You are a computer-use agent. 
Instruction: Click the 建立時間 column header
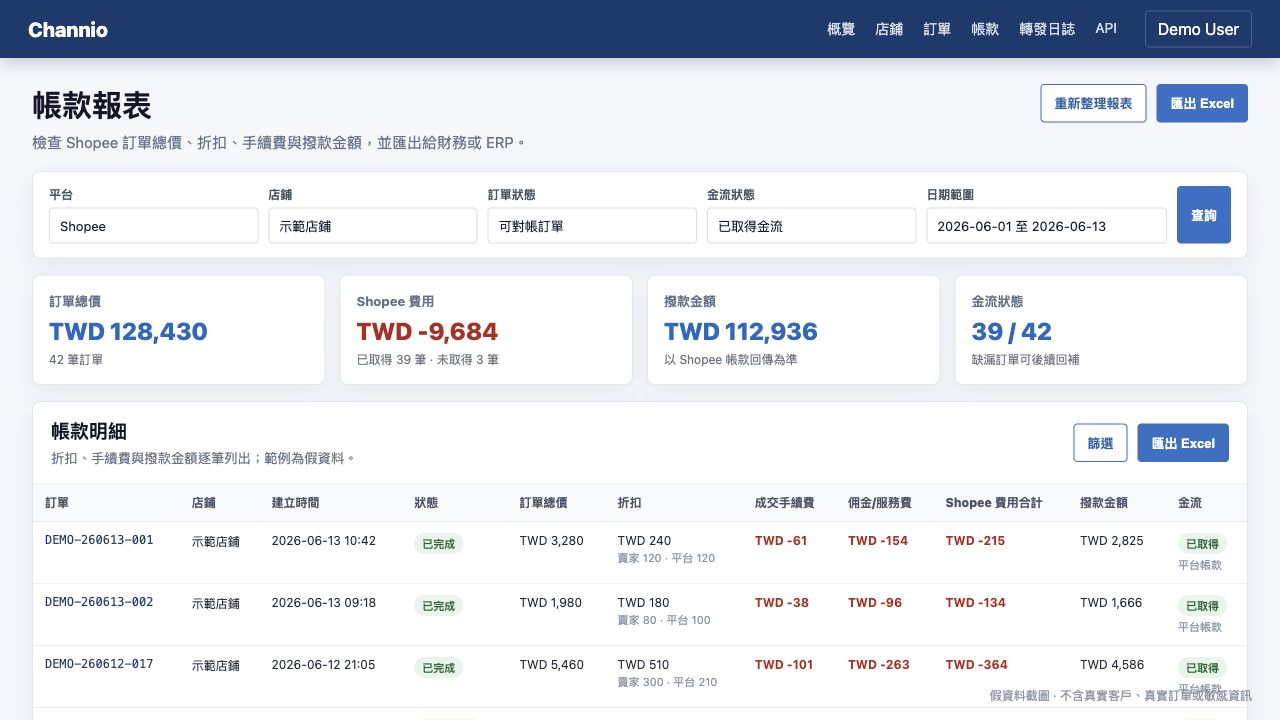click(295, 503)
